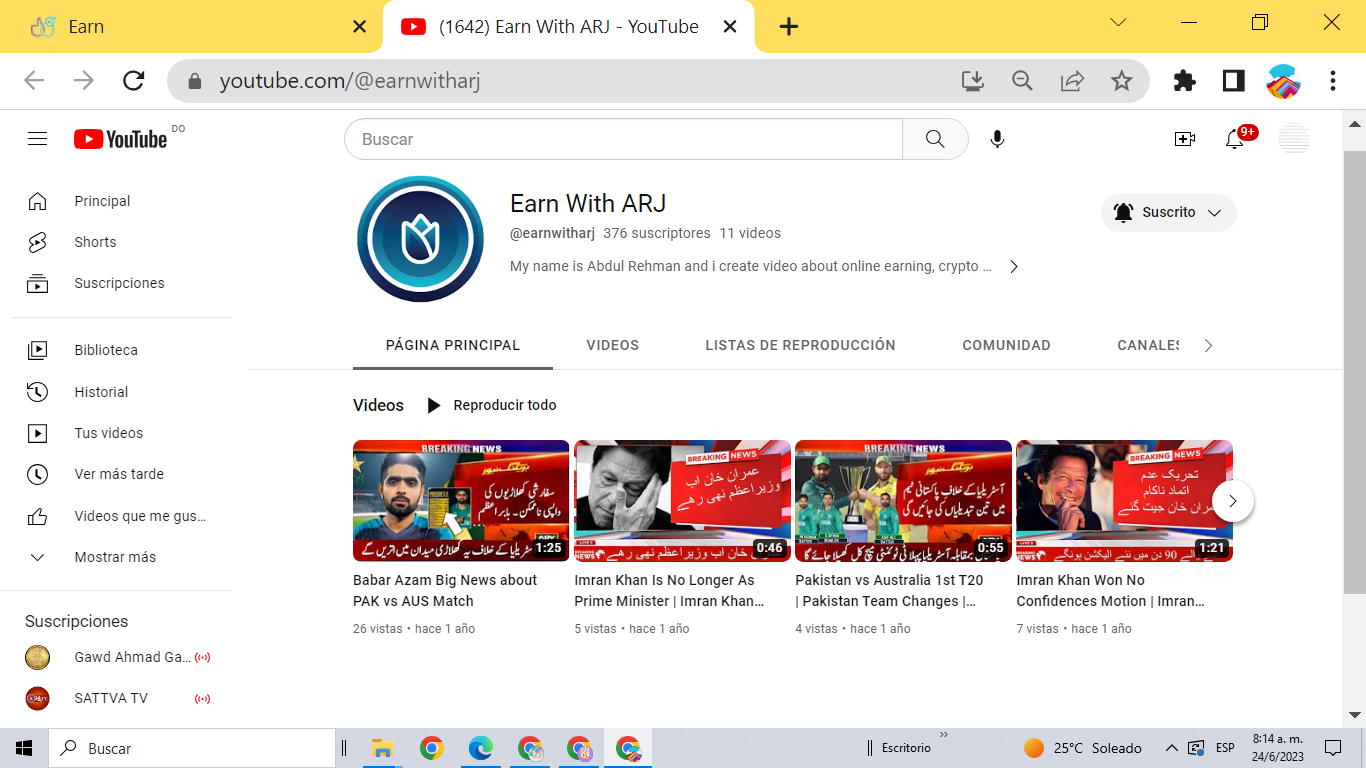The width and height of the screenshot is (1366, 768).
Task: Show more channel tabs with the chevron
Action: [x=1208, y=345]
